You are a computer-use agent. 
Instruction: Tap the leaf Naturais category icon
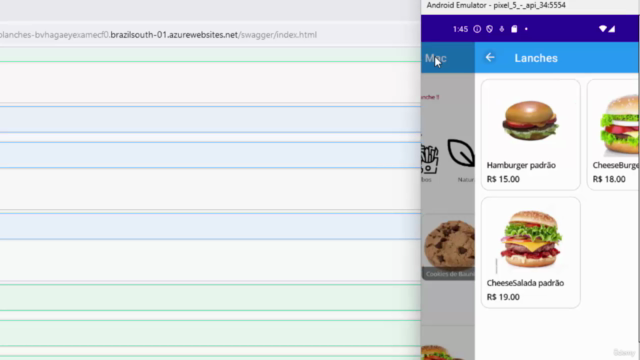(x=461, y=153)
